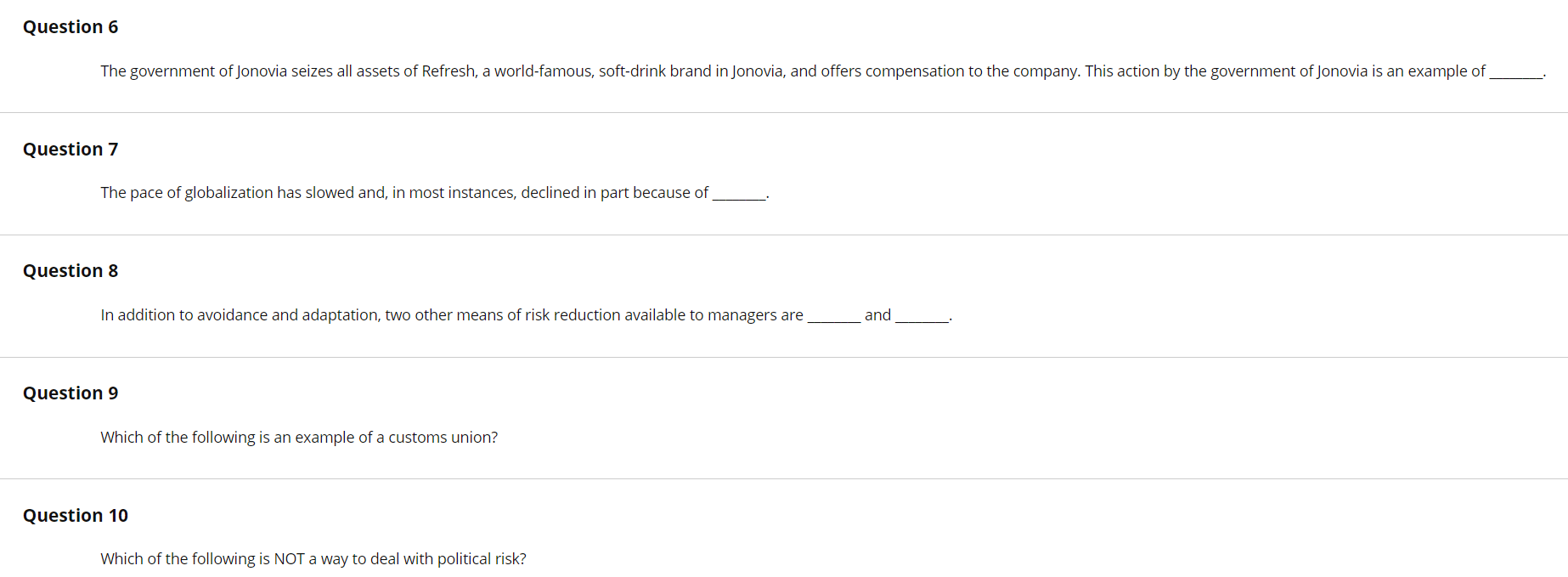Select the Question 7 heading

[71, 150]
